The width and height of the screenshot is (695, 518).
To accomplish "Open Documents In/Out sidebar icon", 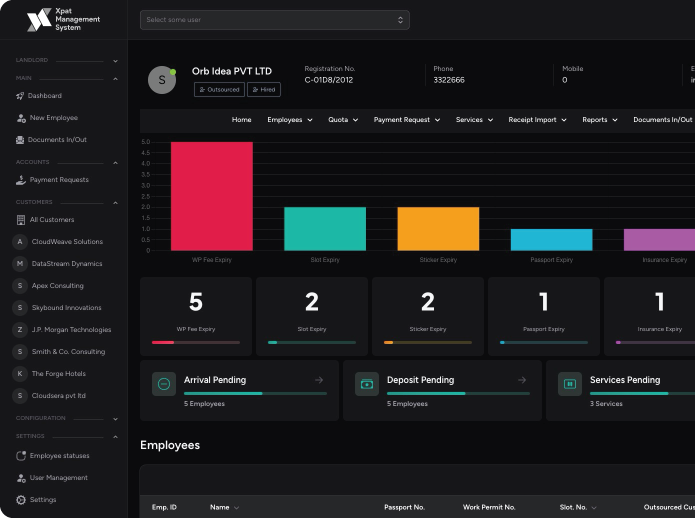I will [20, 140].
